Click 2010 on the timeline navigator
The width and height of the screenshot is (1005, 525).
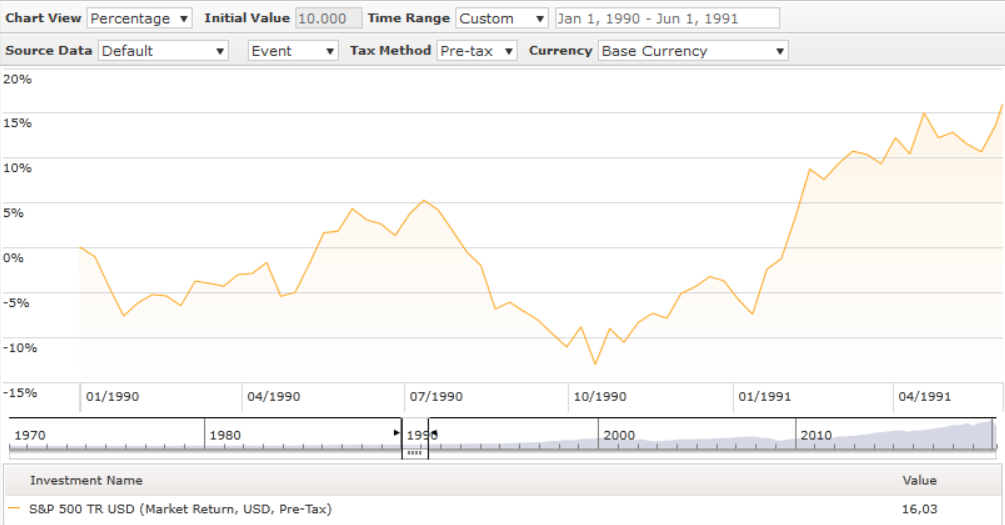815,435
